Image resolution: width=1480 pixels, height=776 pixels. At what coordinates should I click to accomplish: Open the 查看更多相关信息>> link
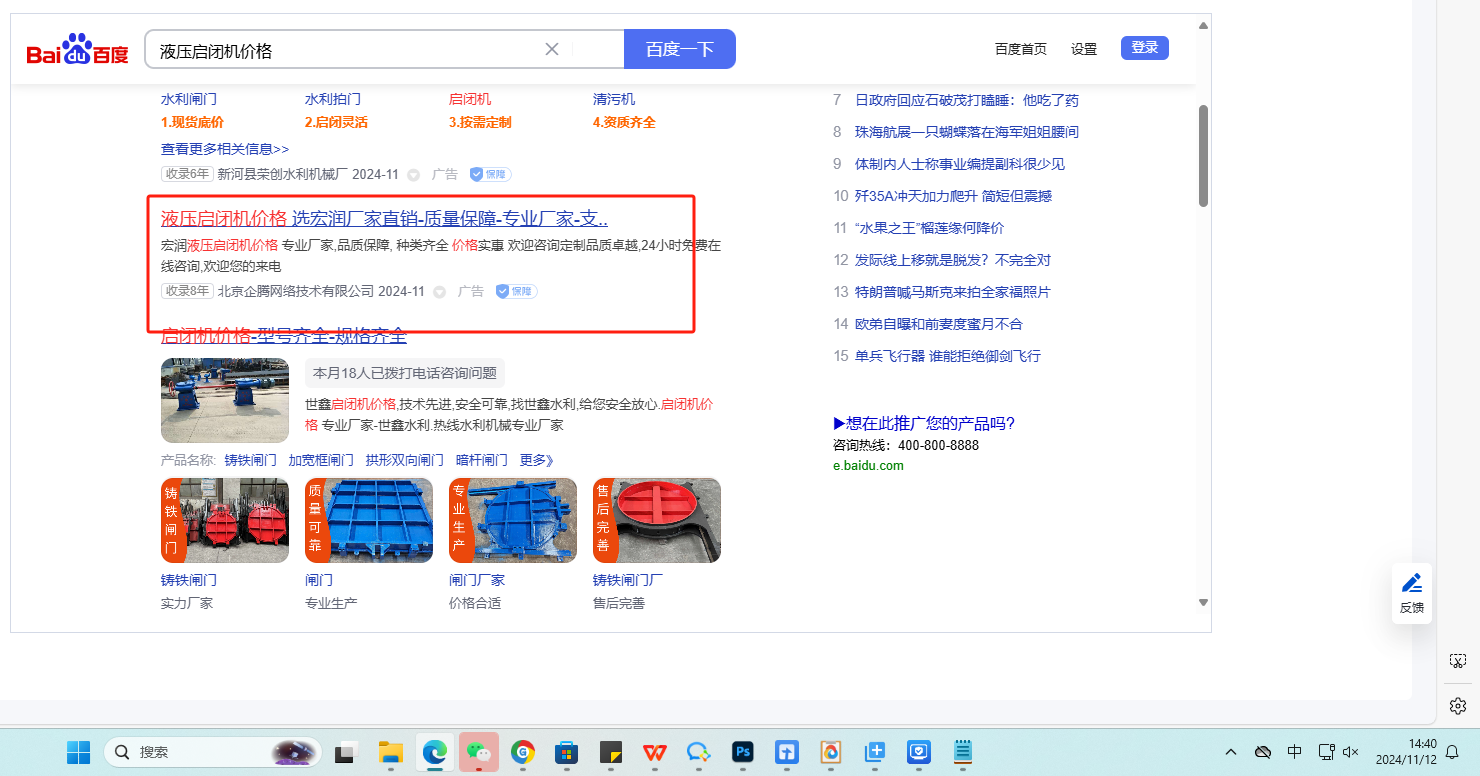click(225, 149)
